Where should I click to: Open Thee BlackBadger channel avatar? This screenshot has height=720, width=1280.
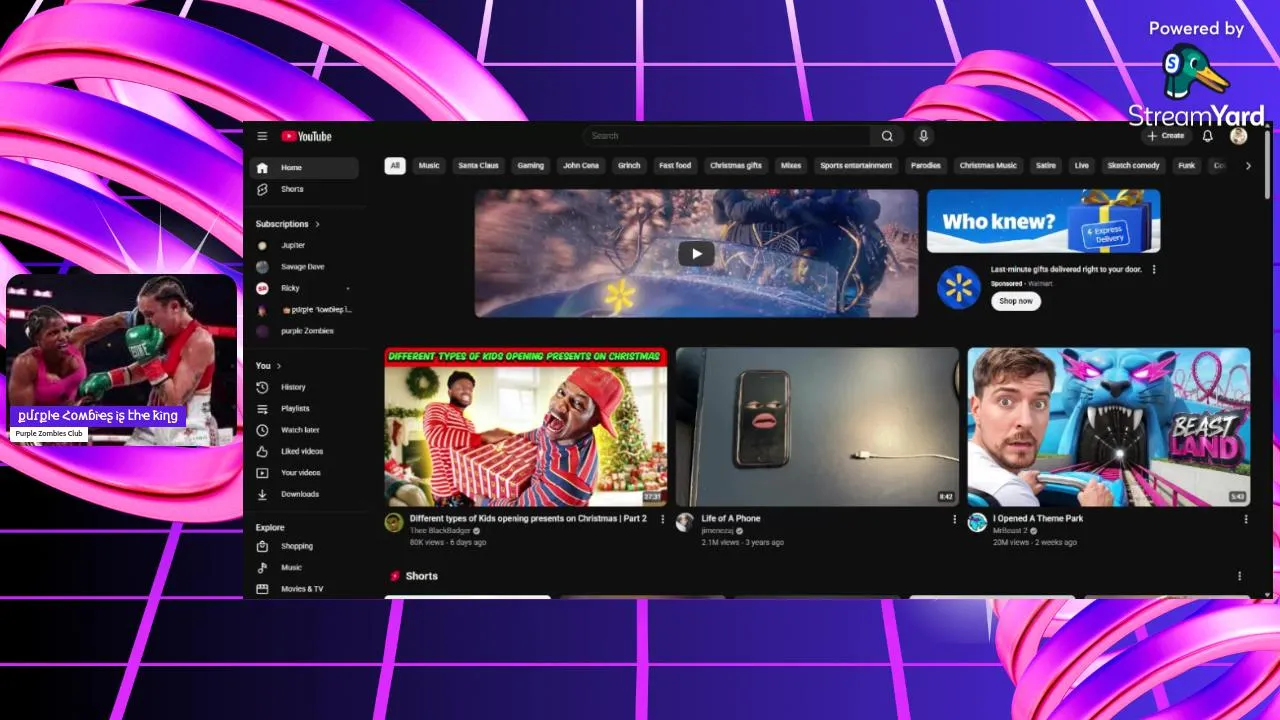tap(394, 522)
